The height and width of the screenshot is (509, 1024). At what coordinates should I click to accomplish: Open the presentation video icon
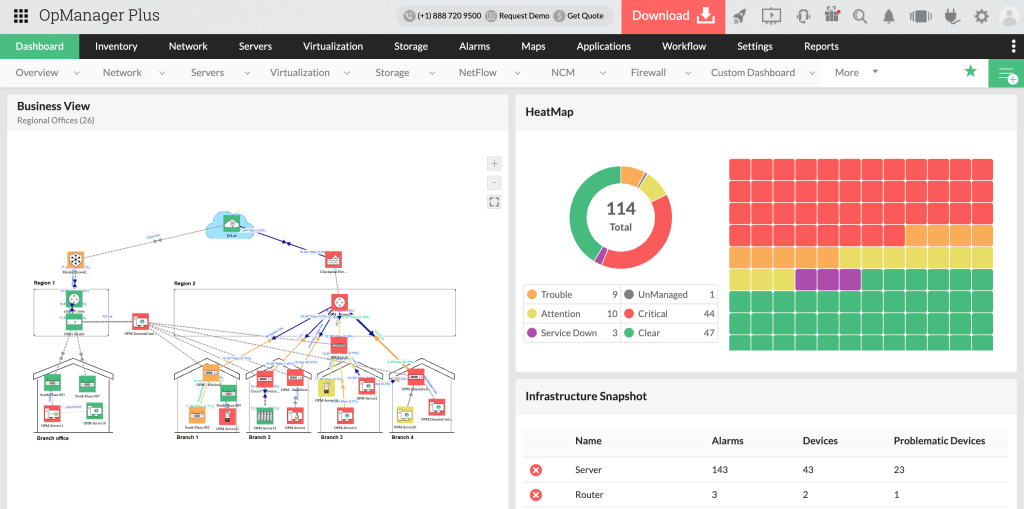pos(771,16)
